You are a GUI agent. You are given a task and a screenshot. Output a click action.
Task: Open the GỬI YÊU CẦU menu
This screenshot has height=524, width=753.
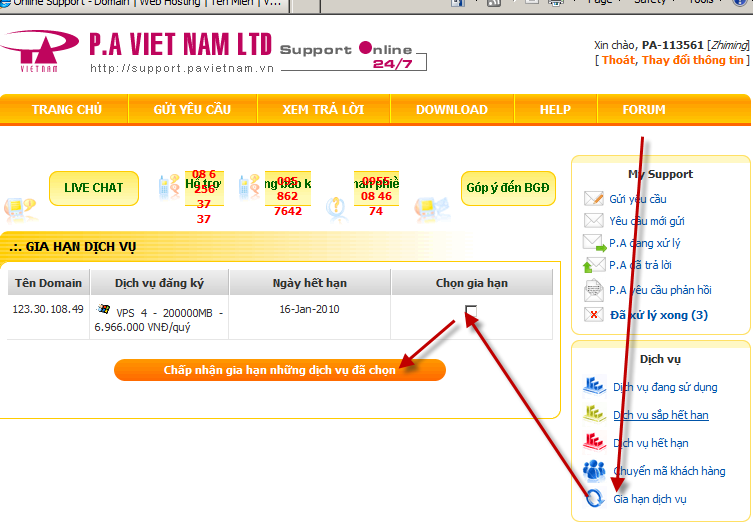[192, 110]
